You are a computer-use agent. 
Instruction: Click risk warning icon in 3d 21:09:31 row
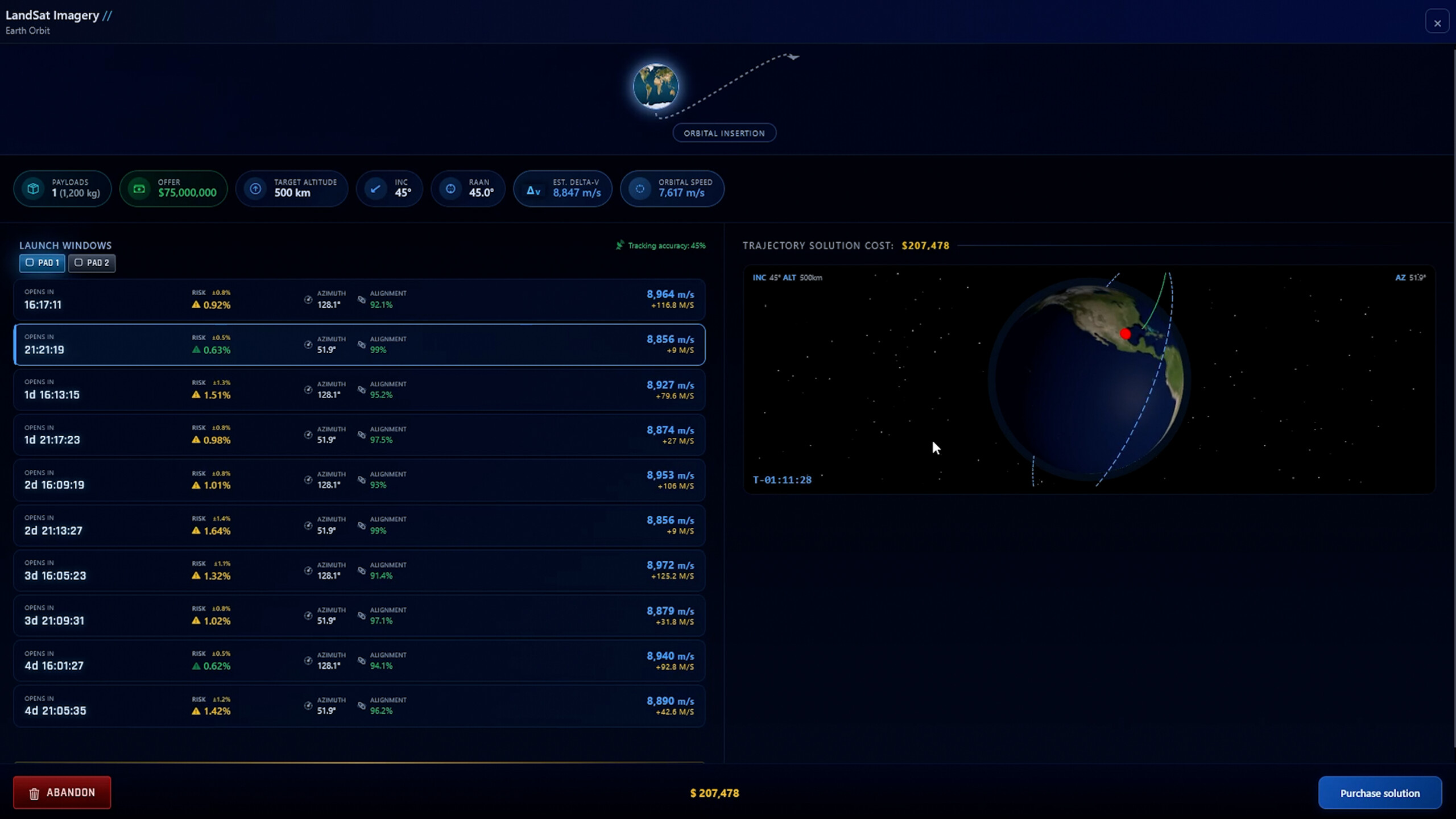[196, 621]
